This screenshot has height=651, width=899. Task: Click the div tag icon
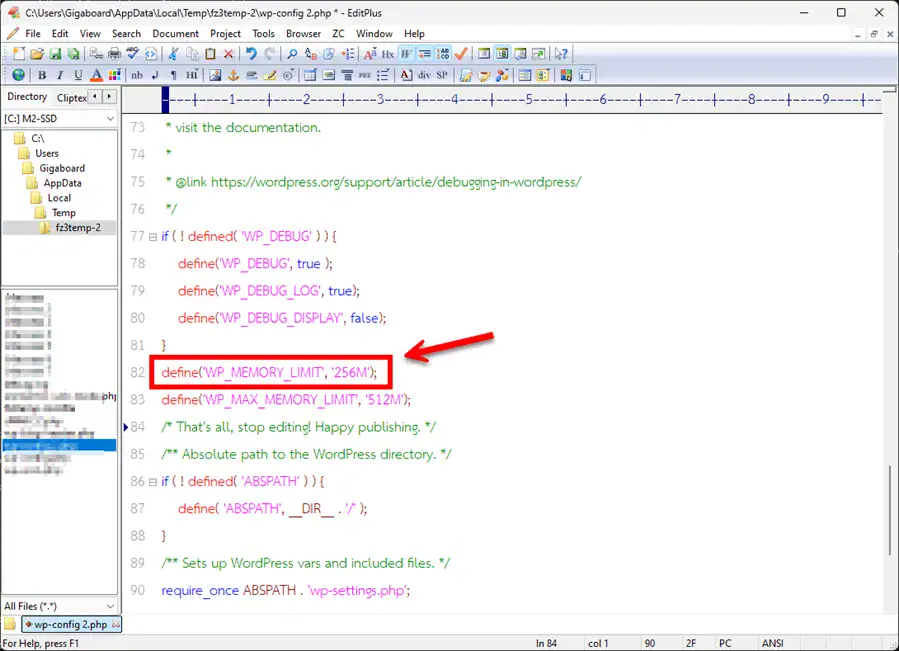click(x=424, y=75)
